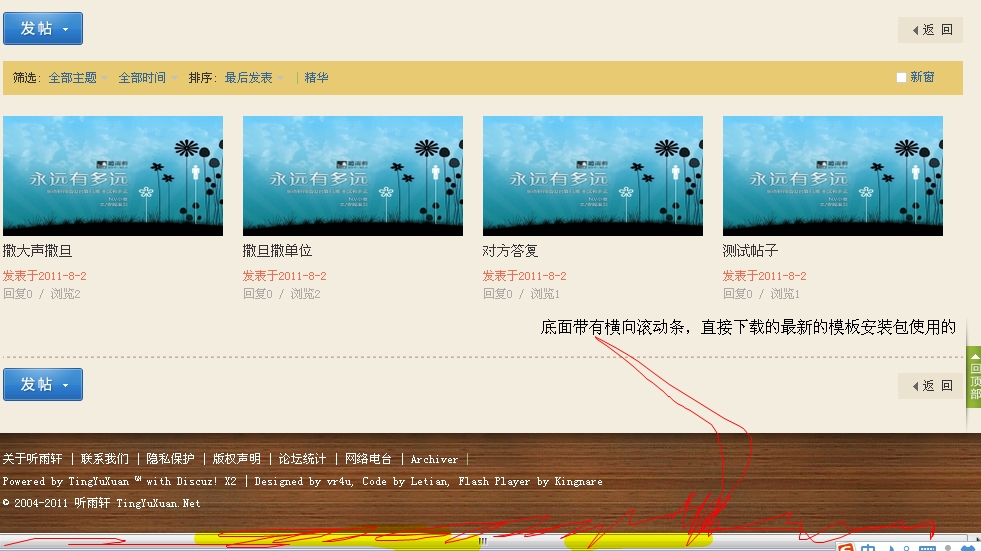
Task: Click reply/view count under 测试帖子
Action: (x=761, y=294)
